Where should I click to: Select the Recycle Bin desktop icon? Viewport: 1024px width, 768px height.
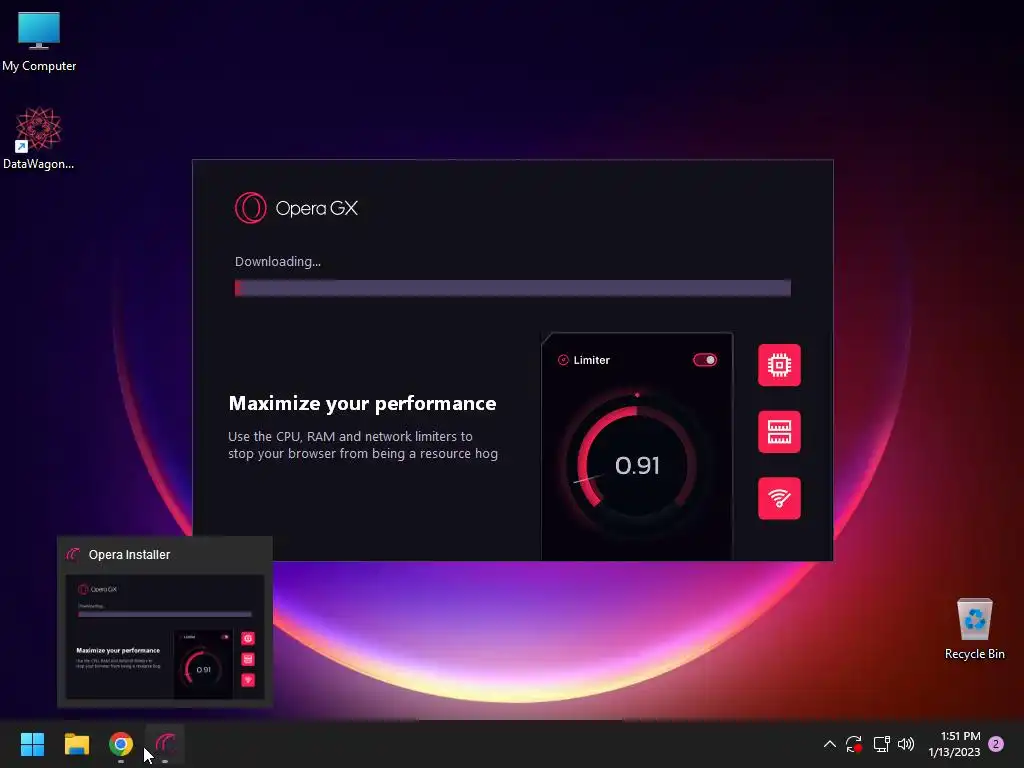pos(974,630)
